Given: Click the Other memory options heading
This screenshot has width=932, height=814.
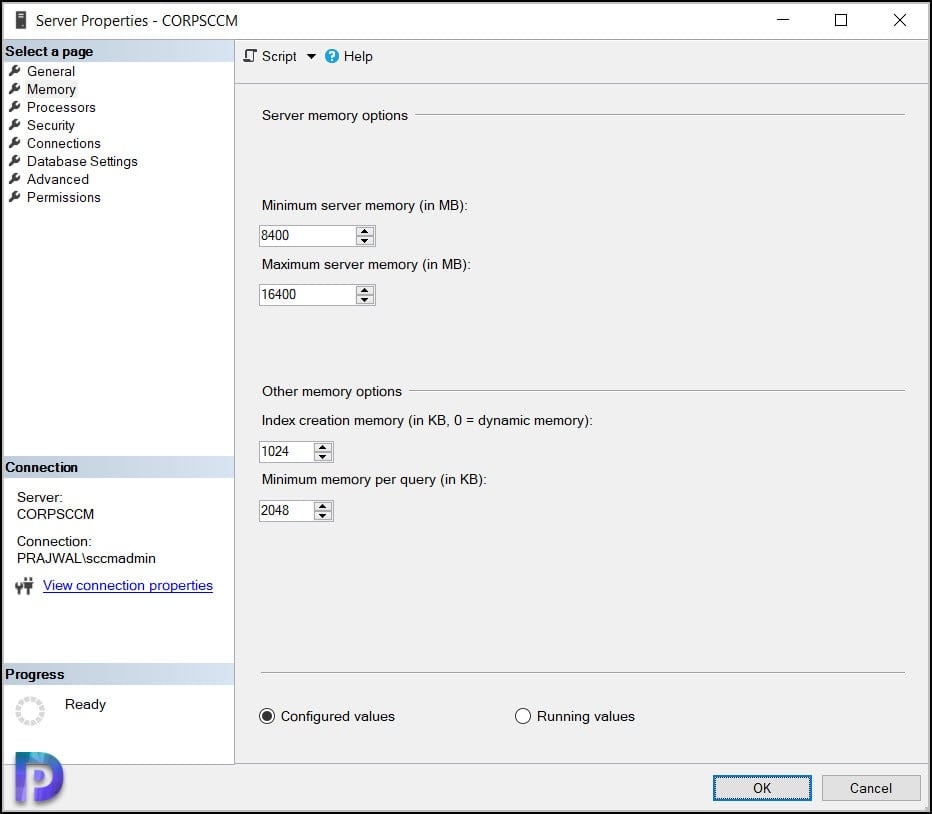Looking at the screenshot, I should point(332,391).
